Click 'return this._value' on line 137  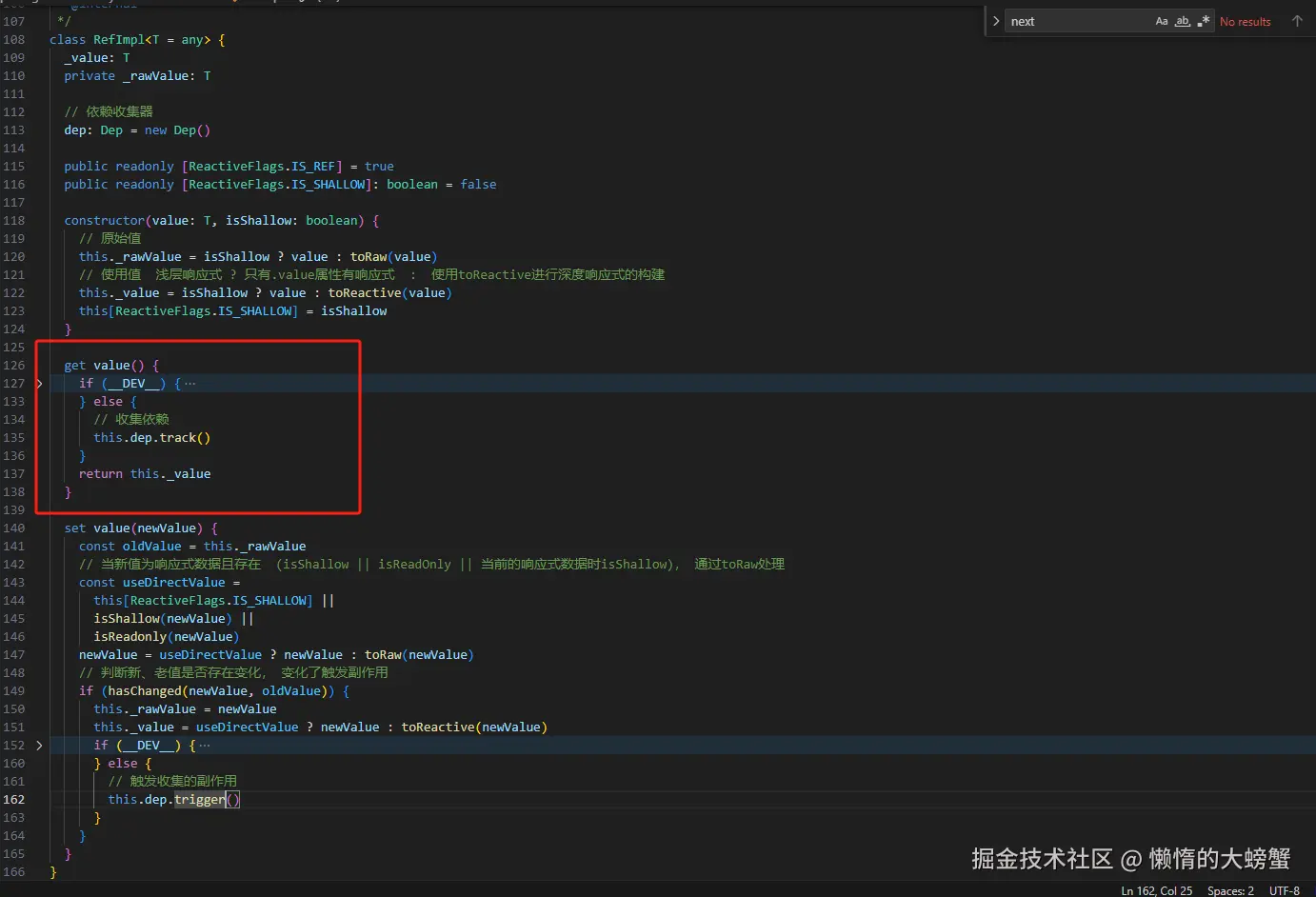[x=145, y=474]
